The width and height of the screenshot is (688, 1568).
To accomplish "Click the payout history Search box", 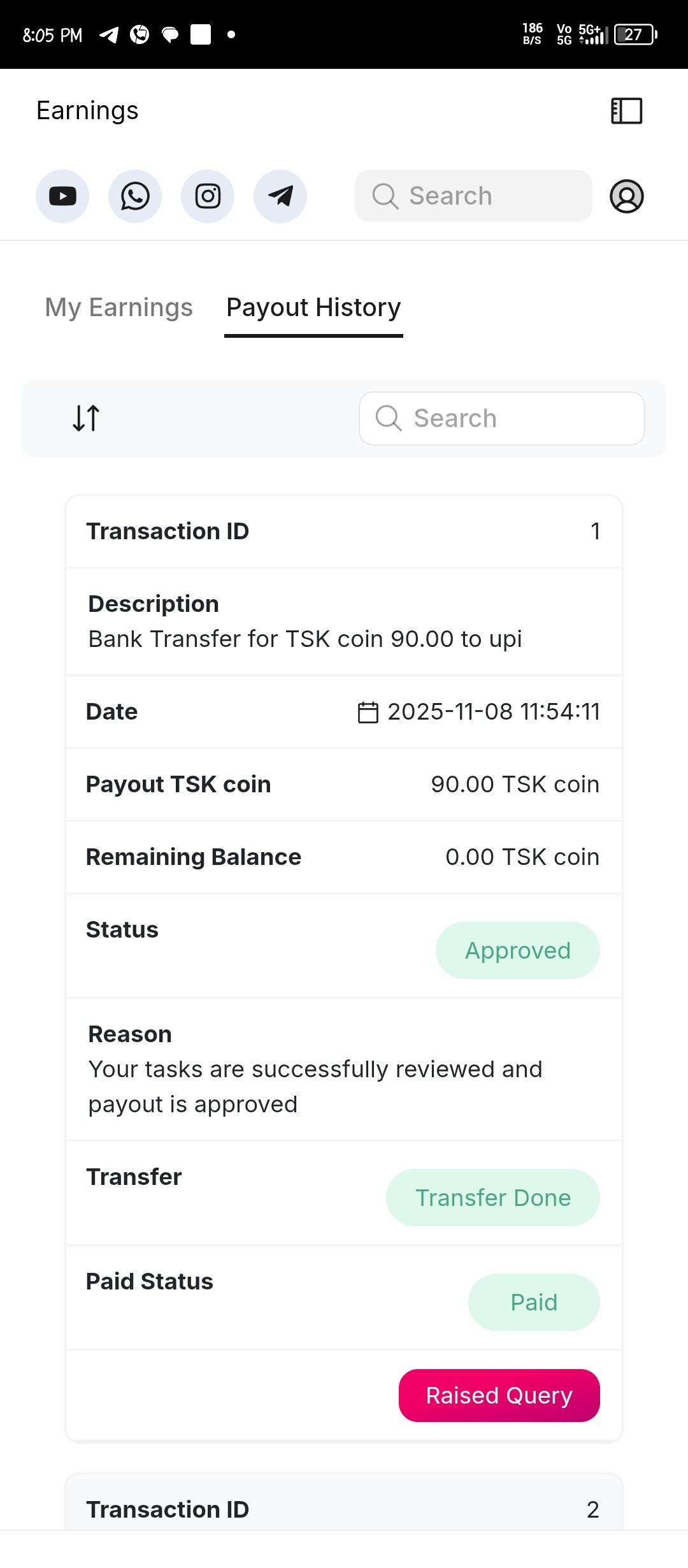I will click(x=502, y=418).
